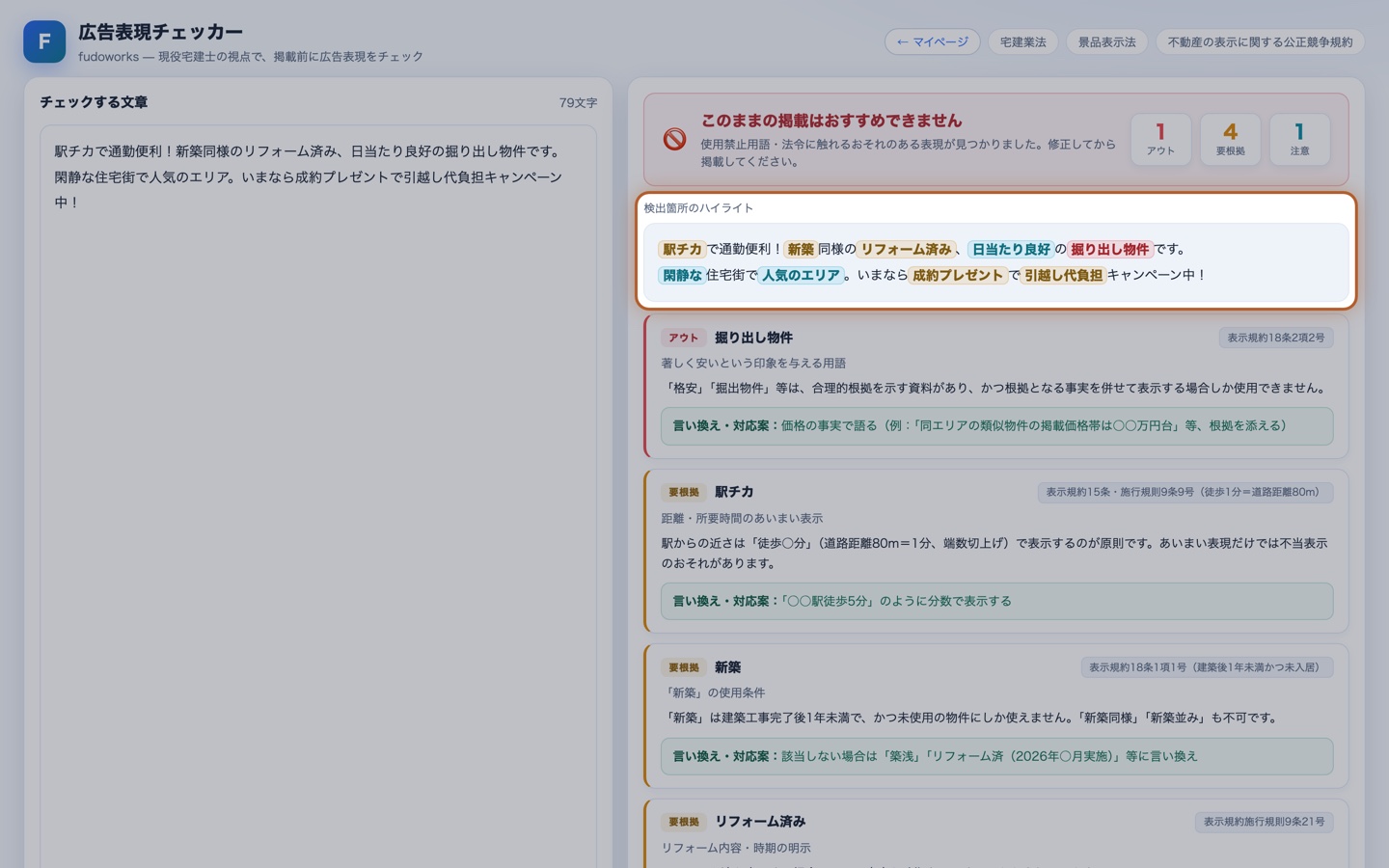The width and height of the screenshot is (1389, 868).
Task: Go back via ← マイページ link
Action: pyautogui.click(x=932, y=41)
